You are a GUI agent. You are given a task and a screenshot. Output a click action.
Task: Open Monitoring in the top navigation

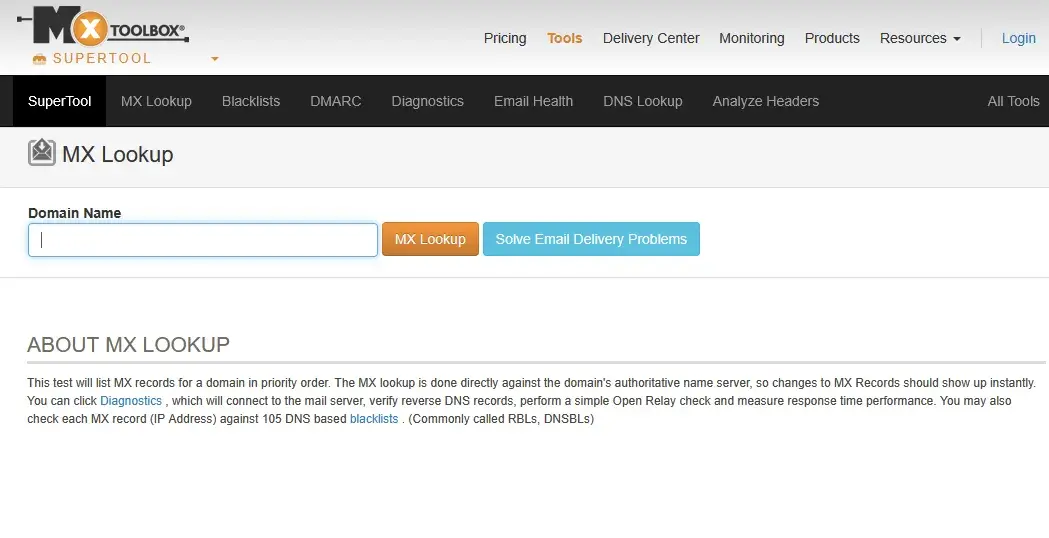752,38
